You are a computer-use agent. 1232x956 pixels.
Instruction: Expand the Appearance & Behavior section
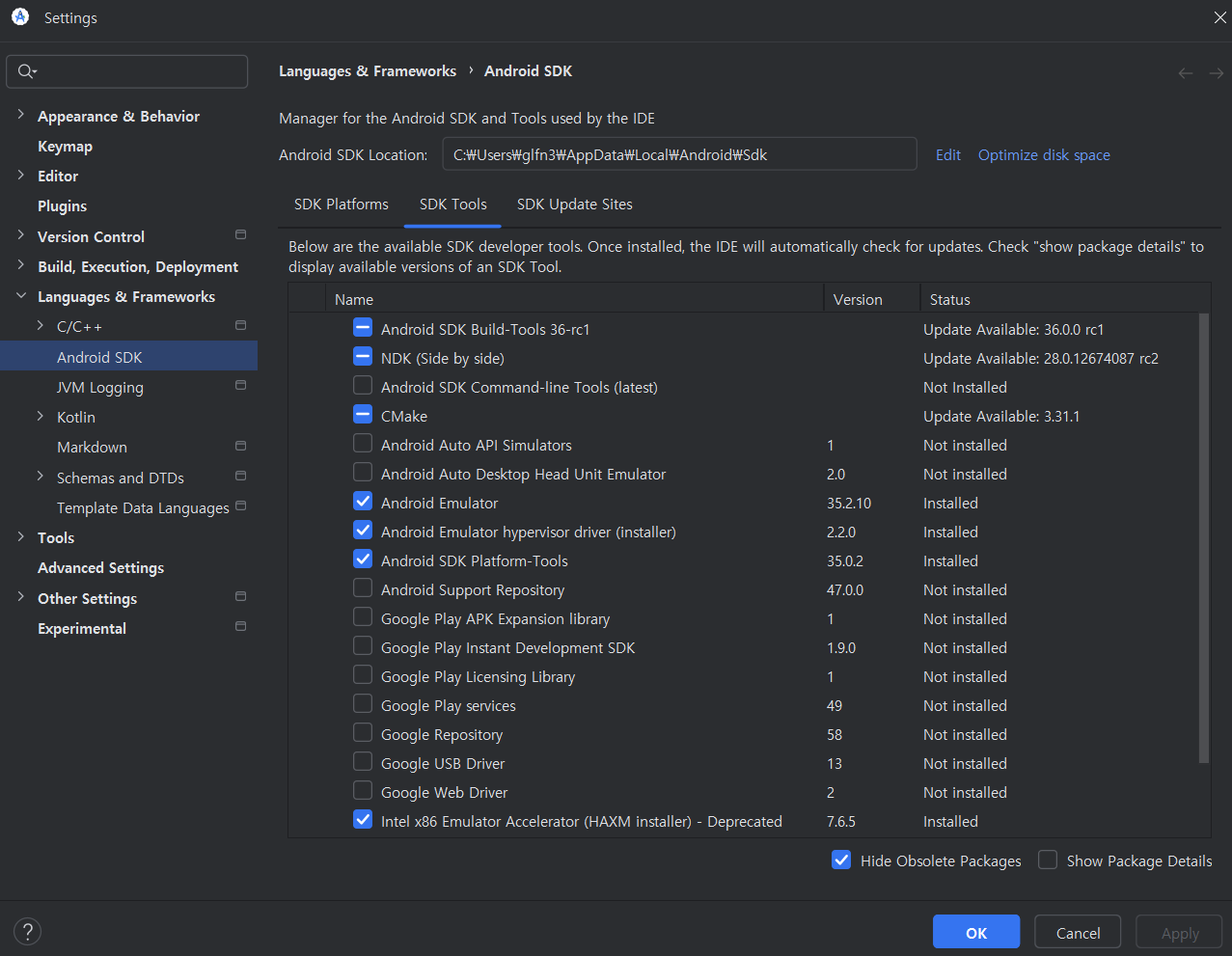(21, 116)
